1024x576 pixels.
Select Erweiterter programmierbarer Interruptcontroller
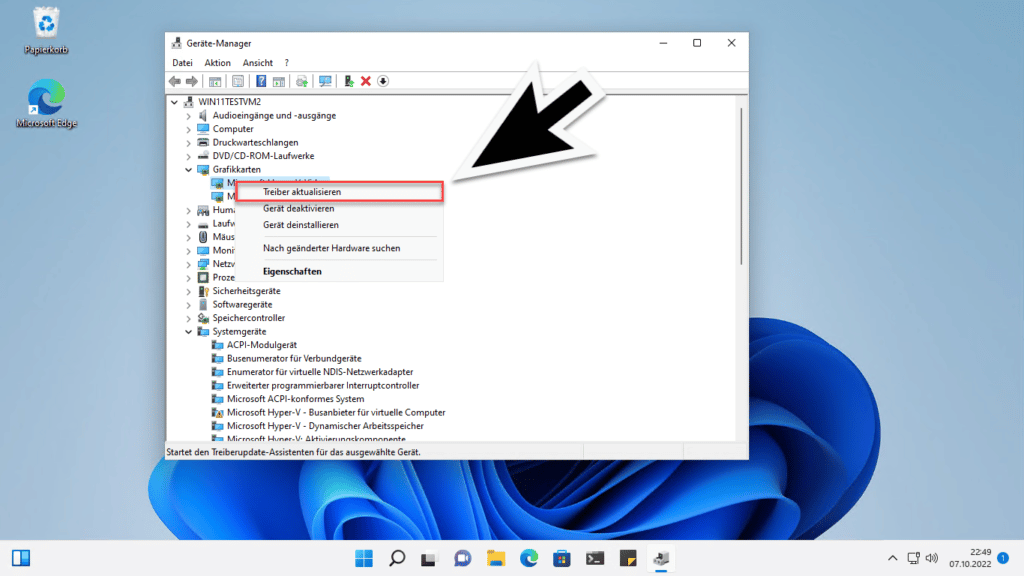tap(323, 385)
